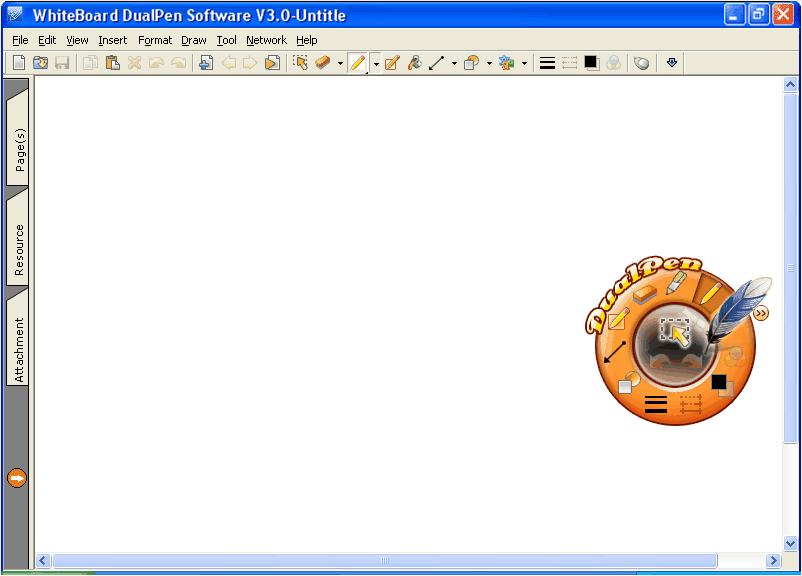Click the mouse icon in the toolbar
802x576 pixels.
[641, 63]
